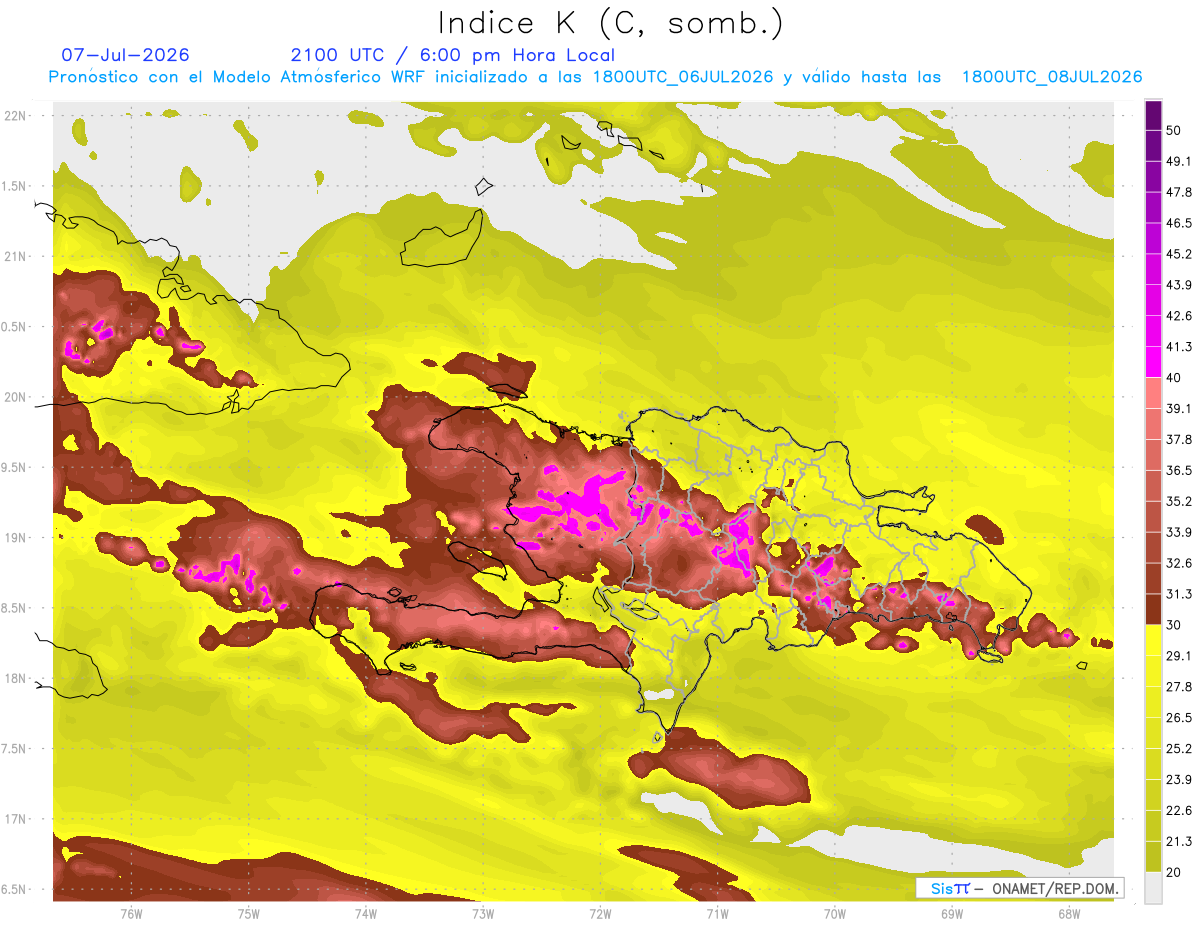Click colorbar value "25.2"
1200x927 pixels.
(1179, 749)
